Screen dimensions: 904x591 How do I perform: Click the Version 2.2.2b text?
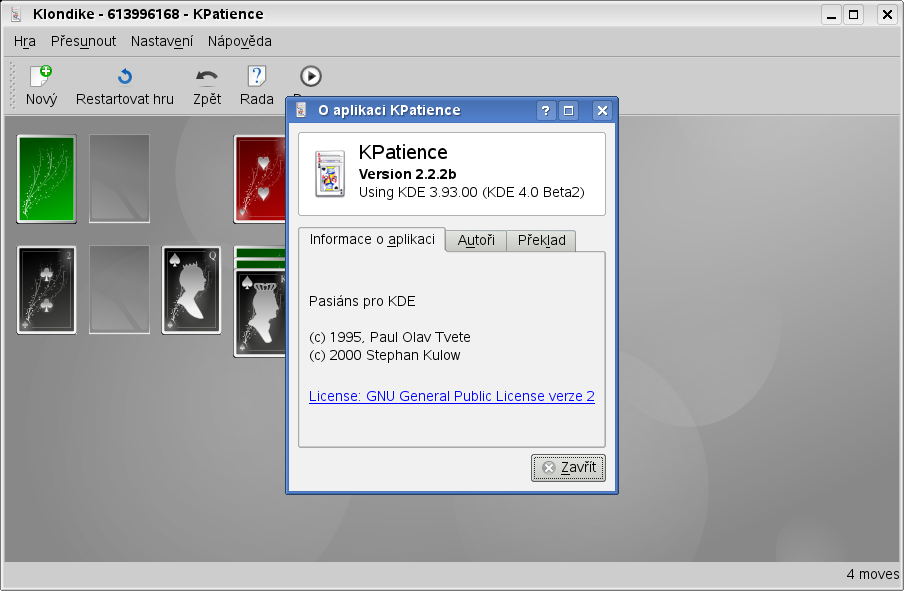[x=407, y=174]
